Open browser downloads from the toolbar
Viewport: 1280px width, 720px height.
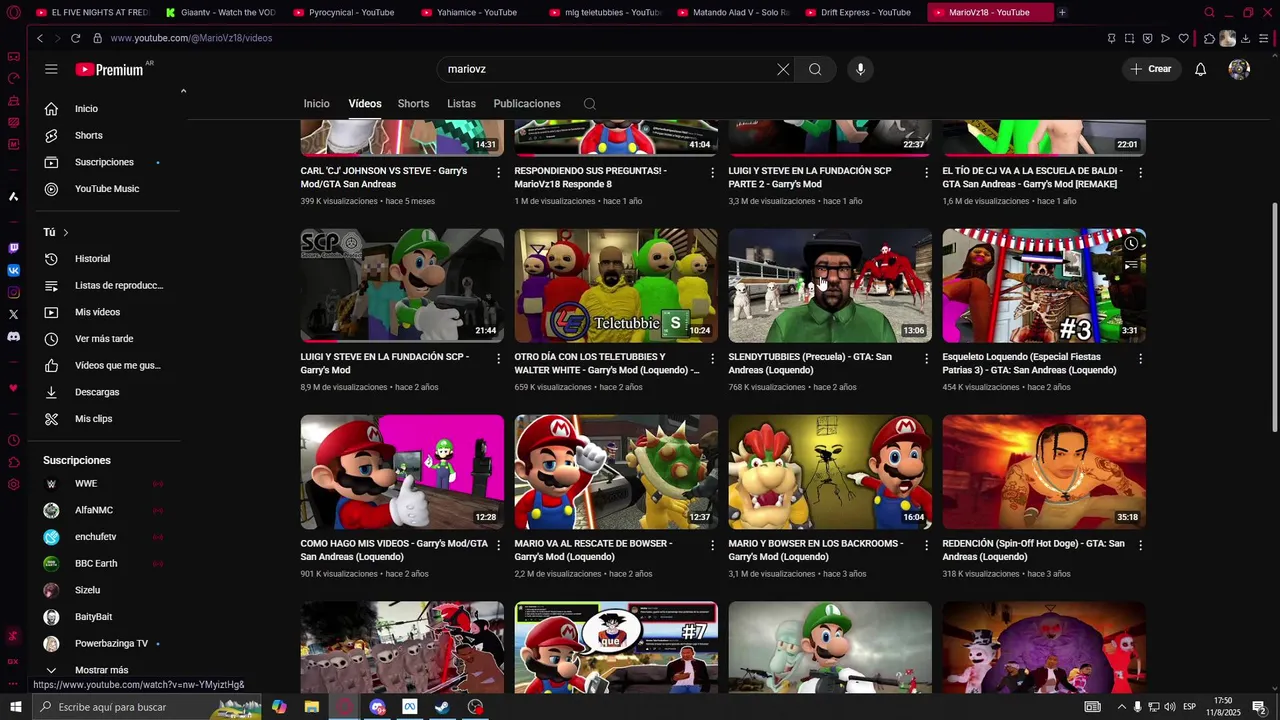[x=1245, y=38]
